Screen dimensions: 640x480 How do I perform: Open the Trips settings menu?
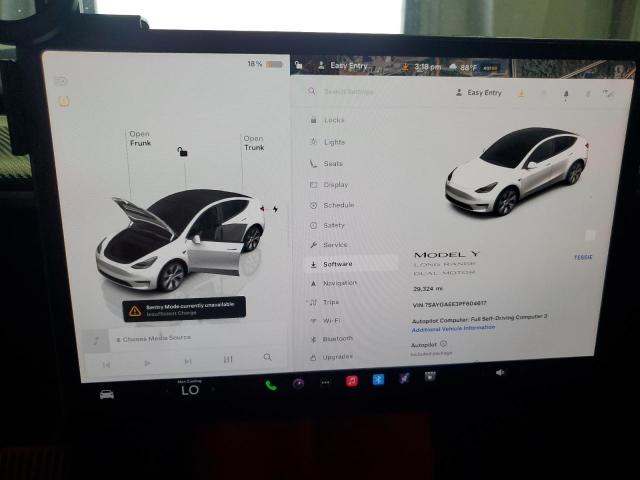(x=324, y=302)
